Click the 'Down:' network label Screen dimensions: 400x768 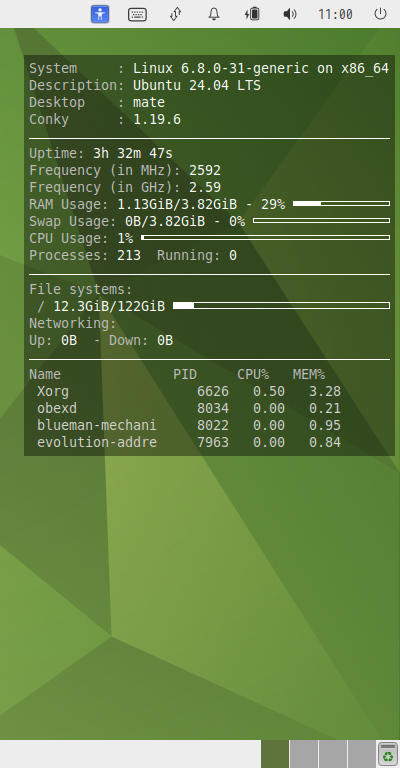coord(129,341)
